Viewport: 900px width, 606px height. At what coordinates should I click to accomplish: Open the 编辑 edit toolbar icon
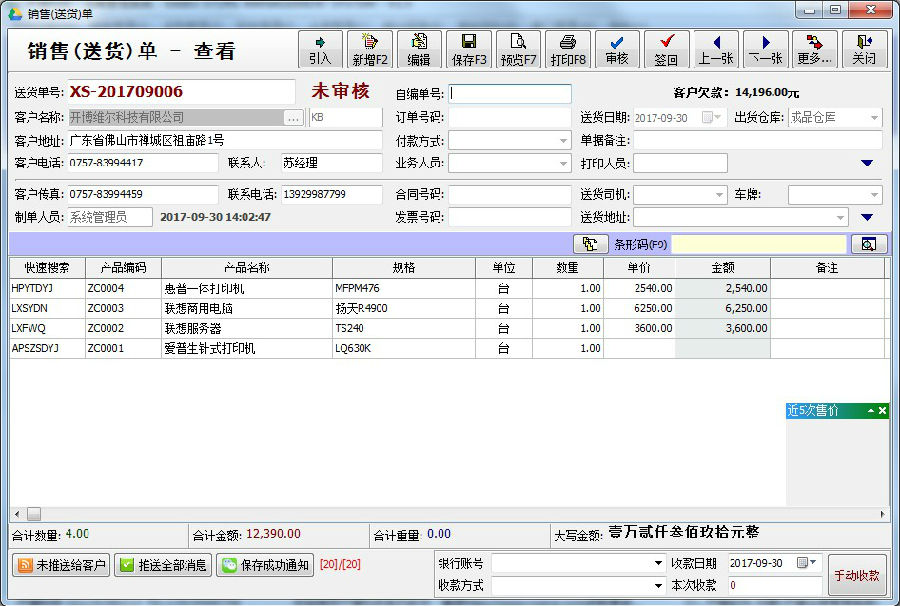click(x=419, y=49)
